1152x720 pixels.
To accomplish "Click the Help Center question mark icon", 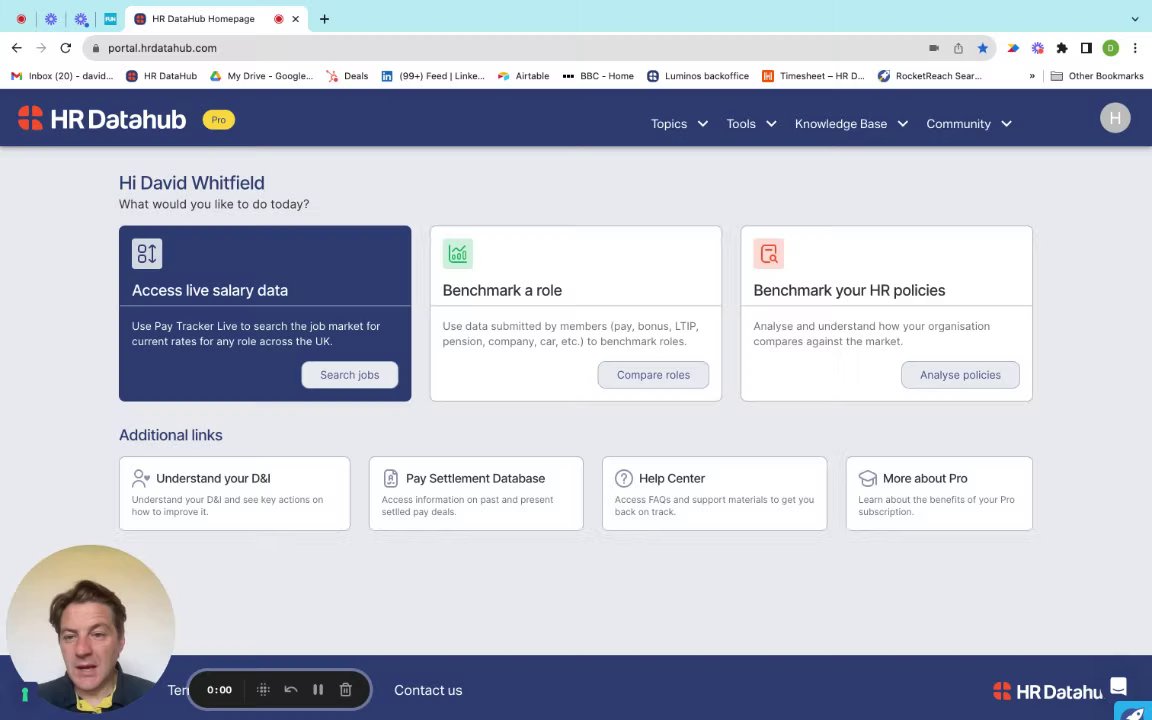I will pyautogui.click(x=624, y=478).
